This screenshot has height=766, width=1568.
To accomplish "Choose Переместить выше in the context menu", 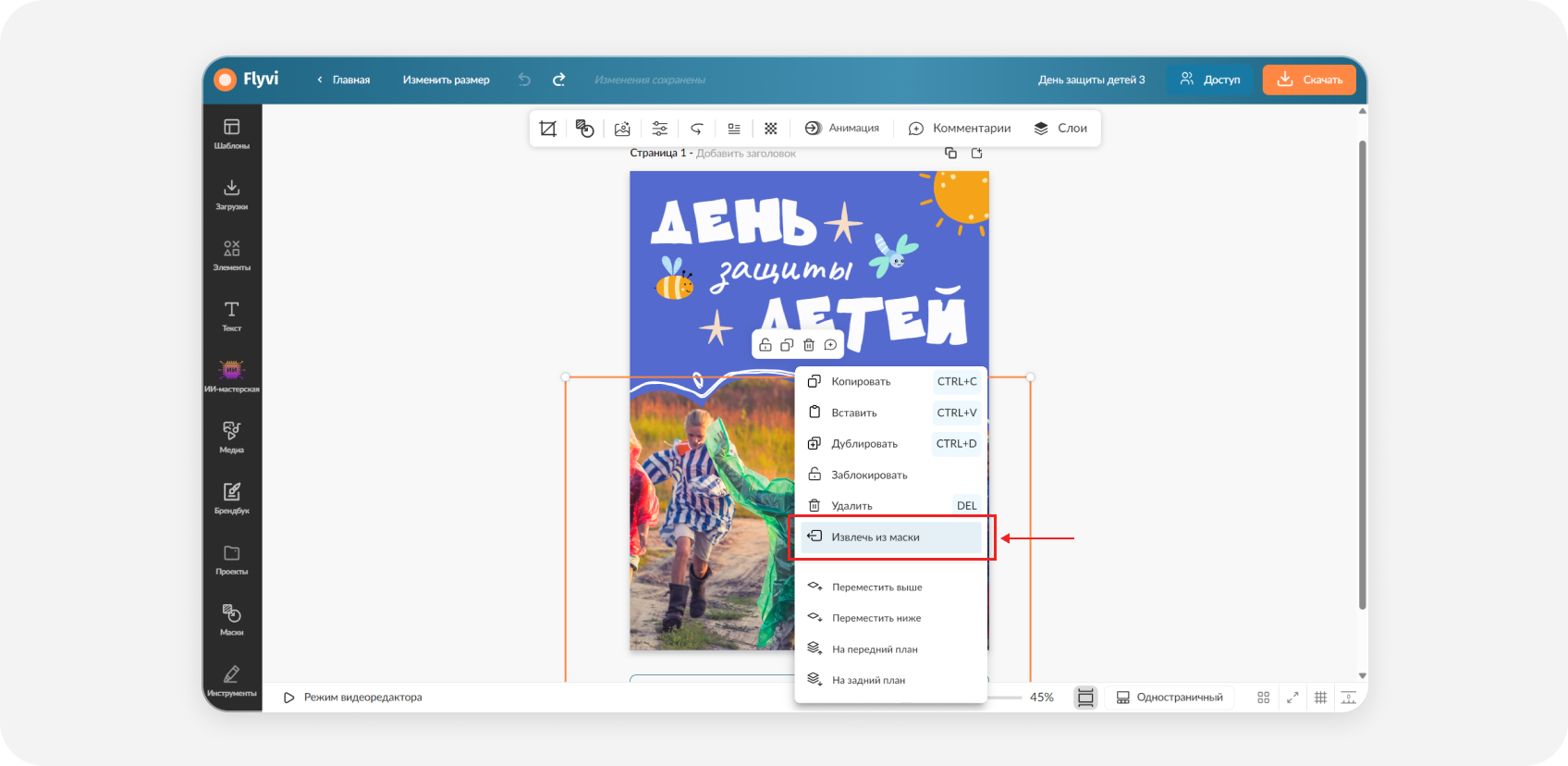I will pyautogui.click(x=891, y=587).
